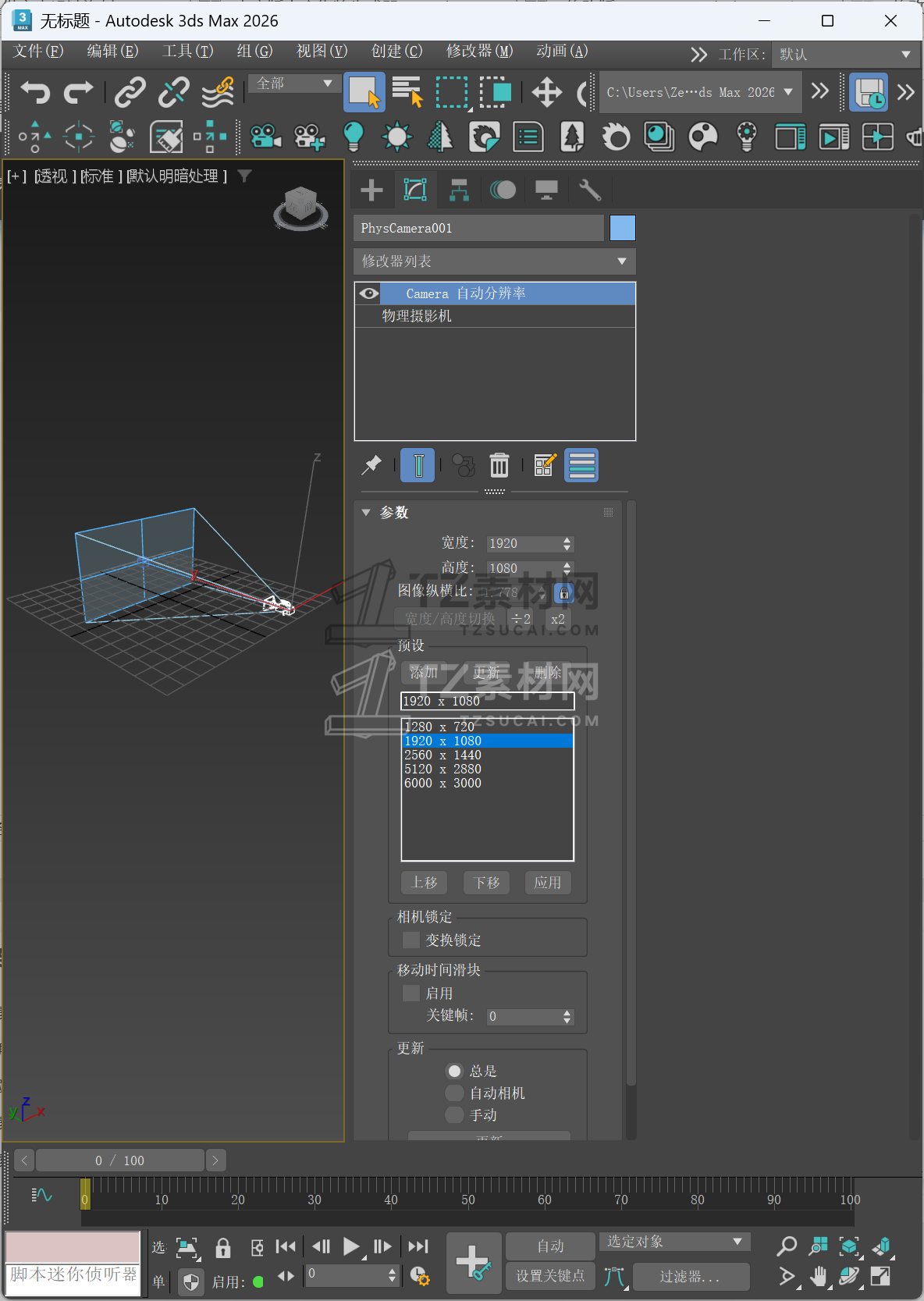This screenshot has width=924, height=1301.
Task: Click the pin stack icon
Action: [372, 465]
